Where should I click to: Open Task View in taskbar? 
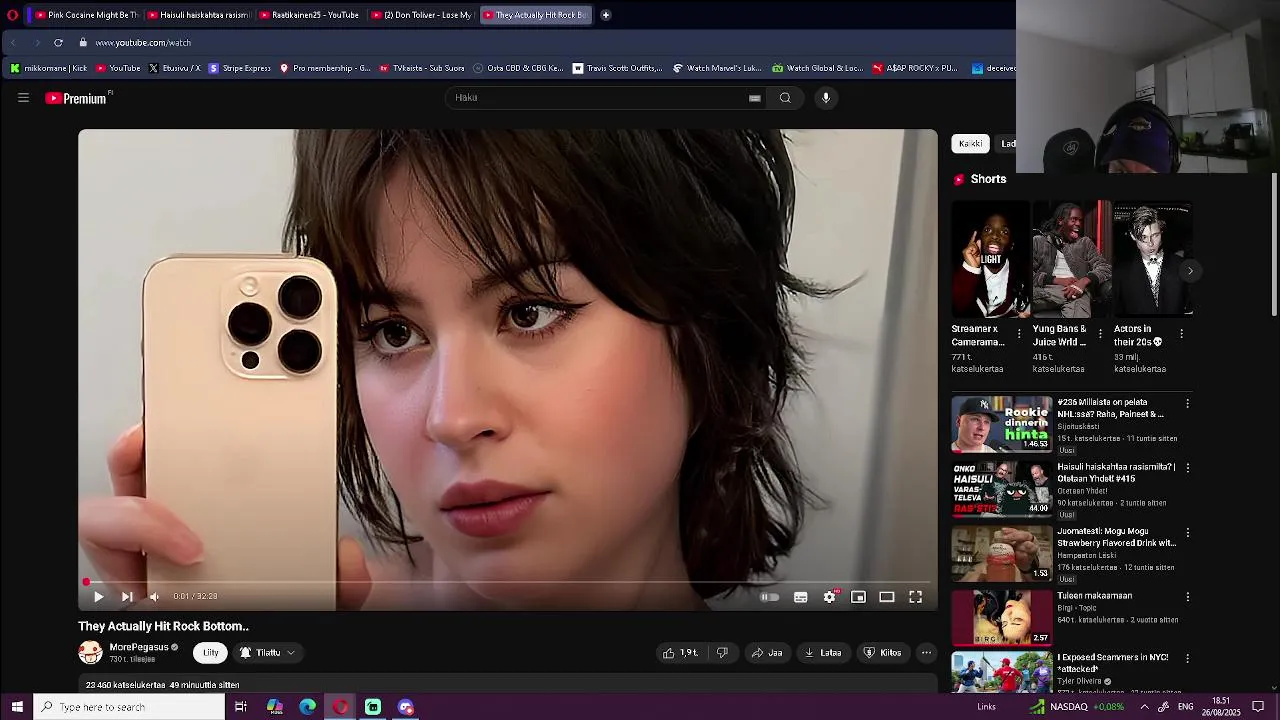[241, 707]
